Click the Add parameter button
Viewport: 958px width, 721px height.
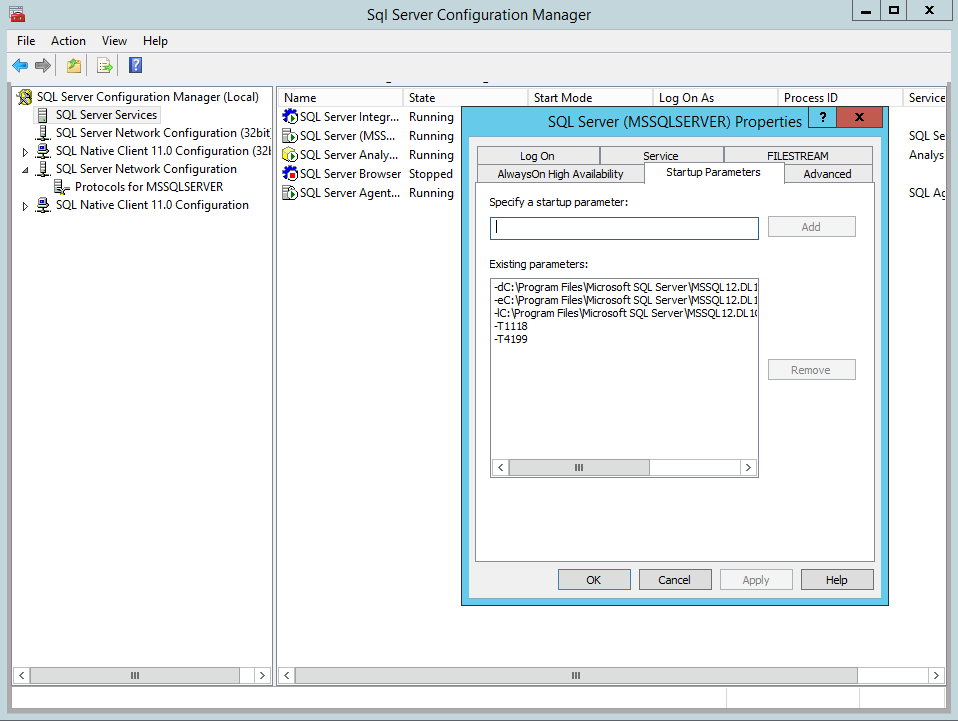811,227
